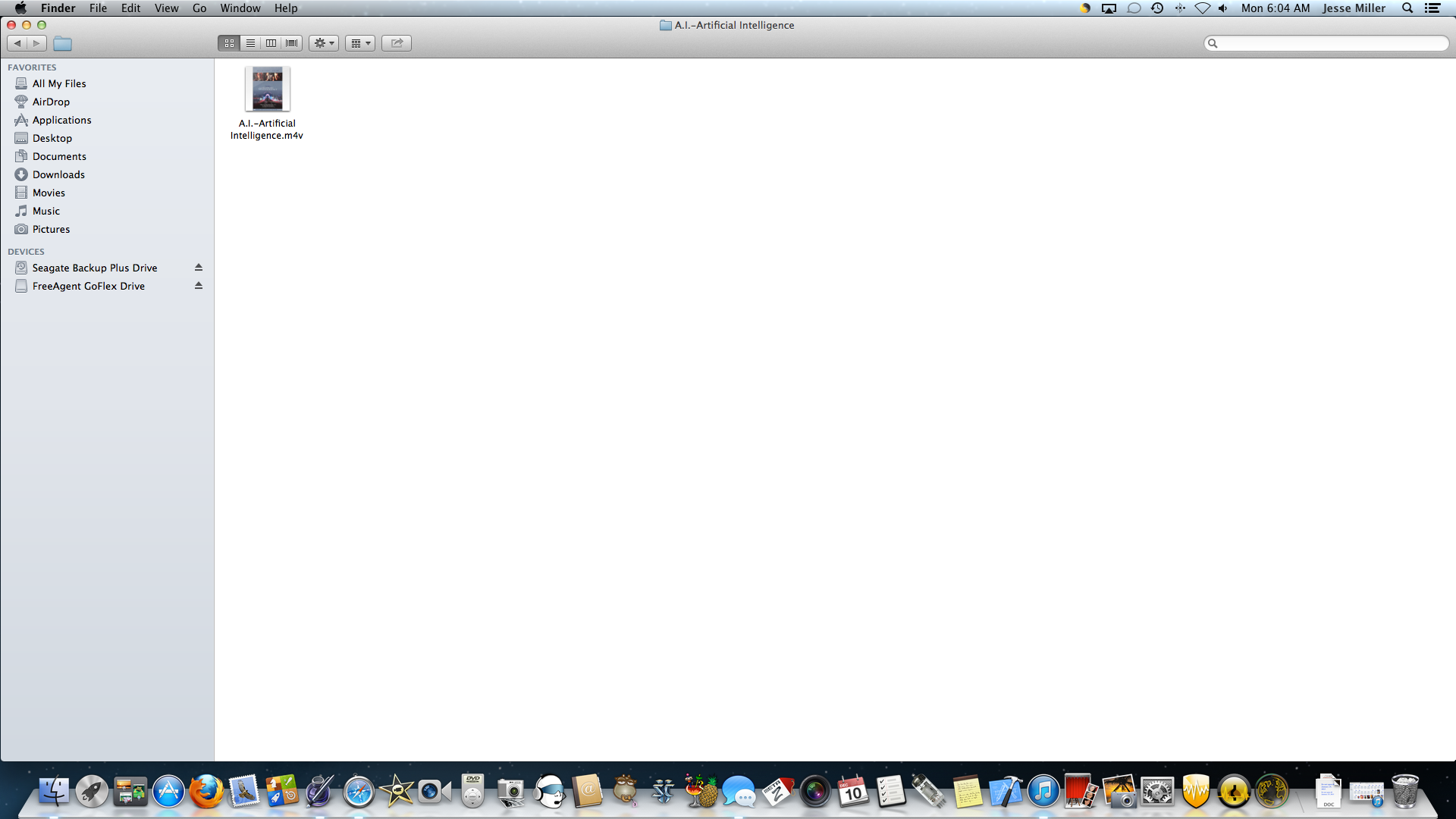Launch iMovie star icon in Dock
The image size is (1456, 819).
point(397,792)
